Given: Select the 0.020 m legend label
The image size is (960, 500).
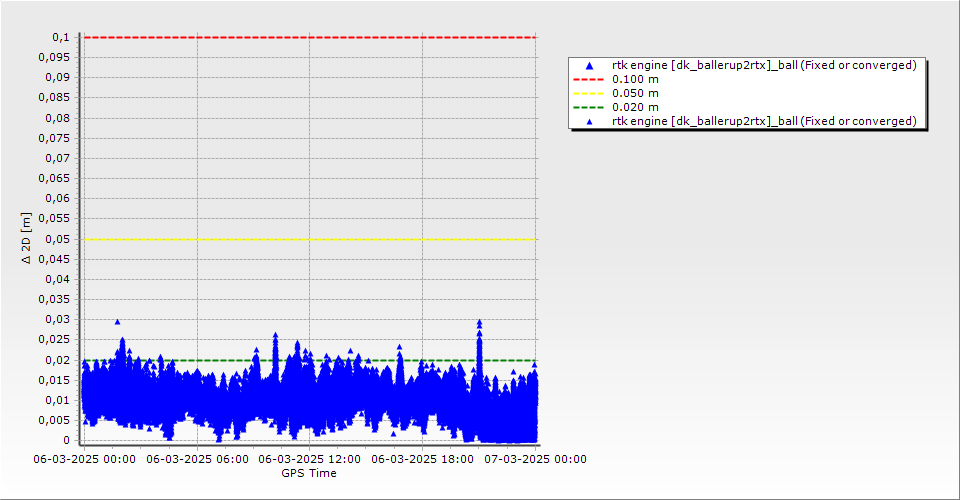Looking at the screenshot, I should tap(636, 108).
